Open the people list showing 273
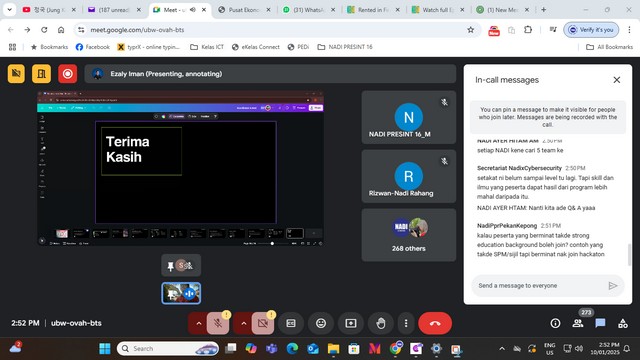 578,323
